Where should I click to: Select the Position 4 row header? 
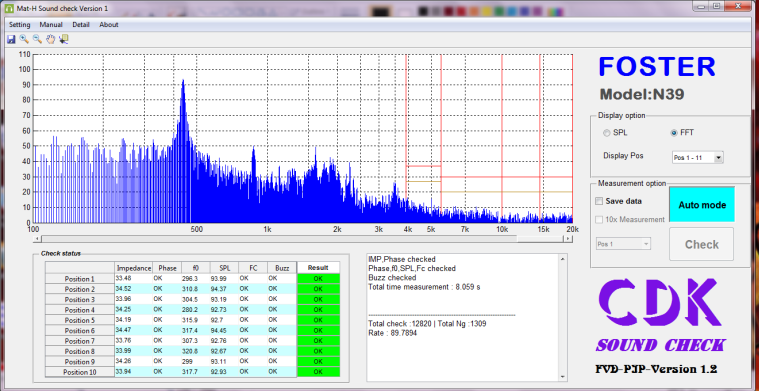80,310
